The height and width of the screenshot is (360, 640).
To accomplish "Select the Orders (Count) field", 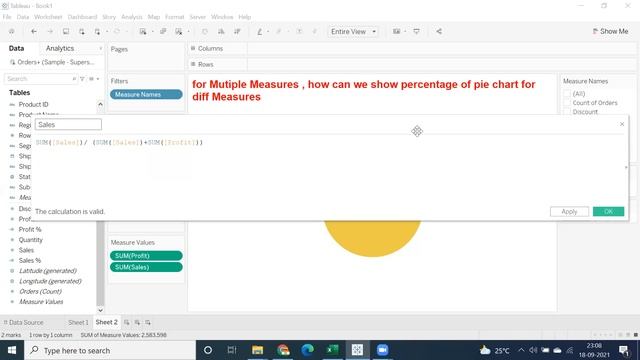I will [40, 291].
